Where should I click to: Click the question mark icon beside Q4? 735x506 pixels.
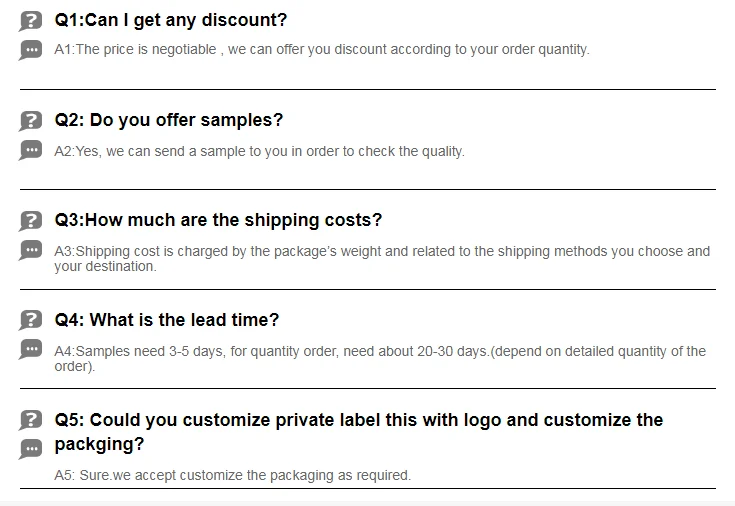click(31, 321)
